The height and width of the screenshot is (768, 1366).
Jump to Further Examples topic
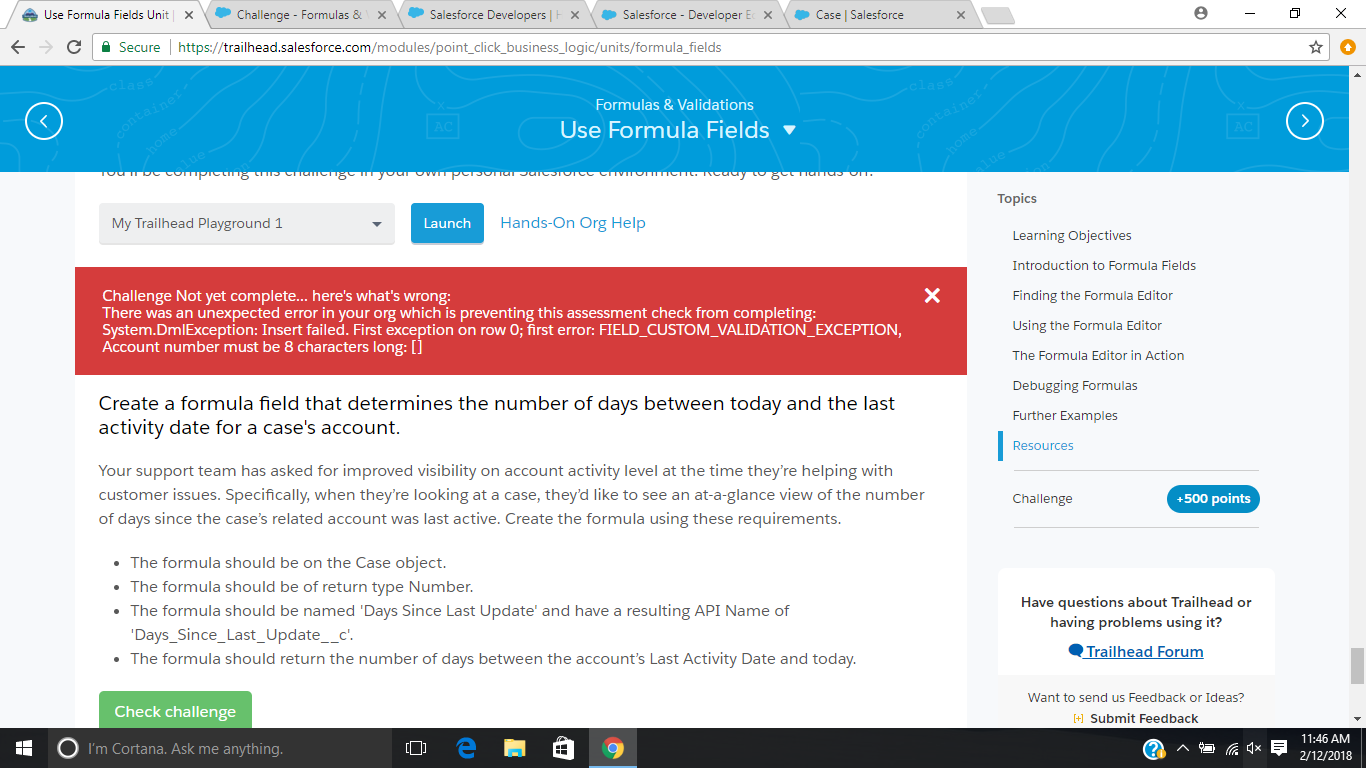[x=1065, y=416]
